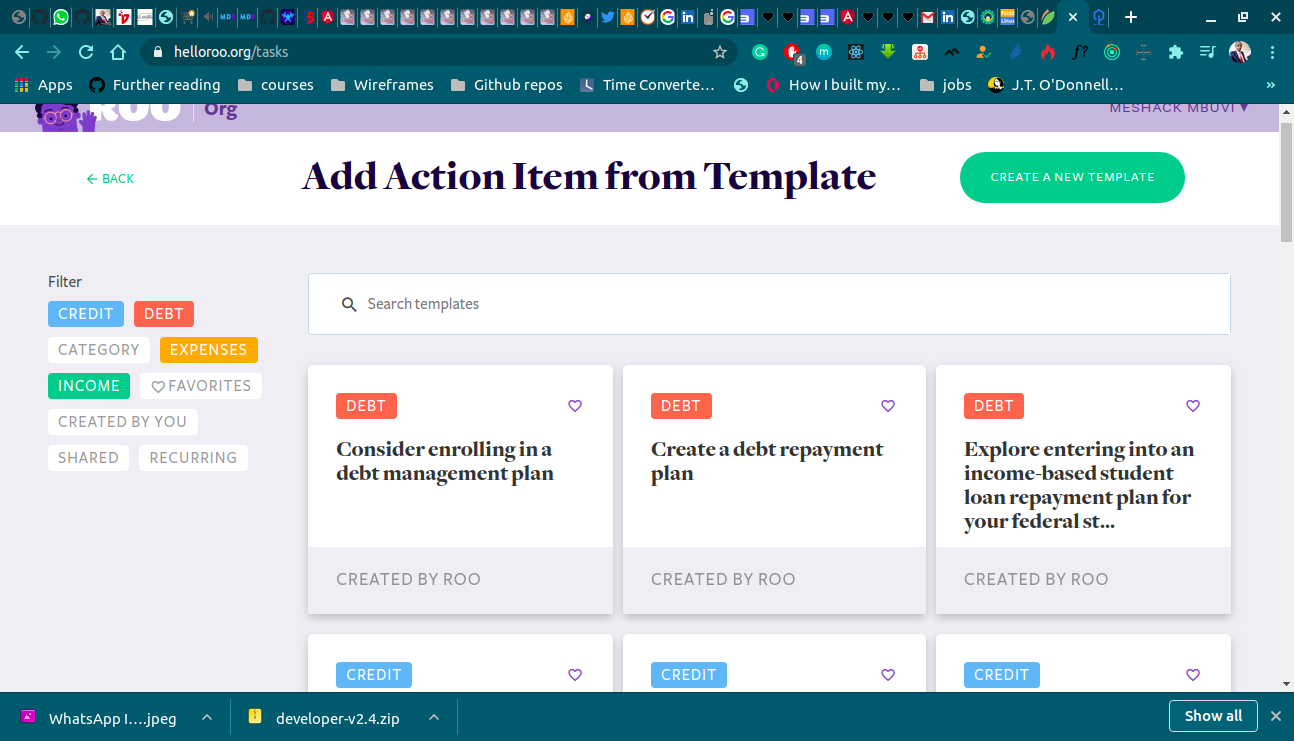Viewport: 1294px width, 741px height.
Task: Open the 'Further reading' bookmark
Action: (x=155, y=85)
